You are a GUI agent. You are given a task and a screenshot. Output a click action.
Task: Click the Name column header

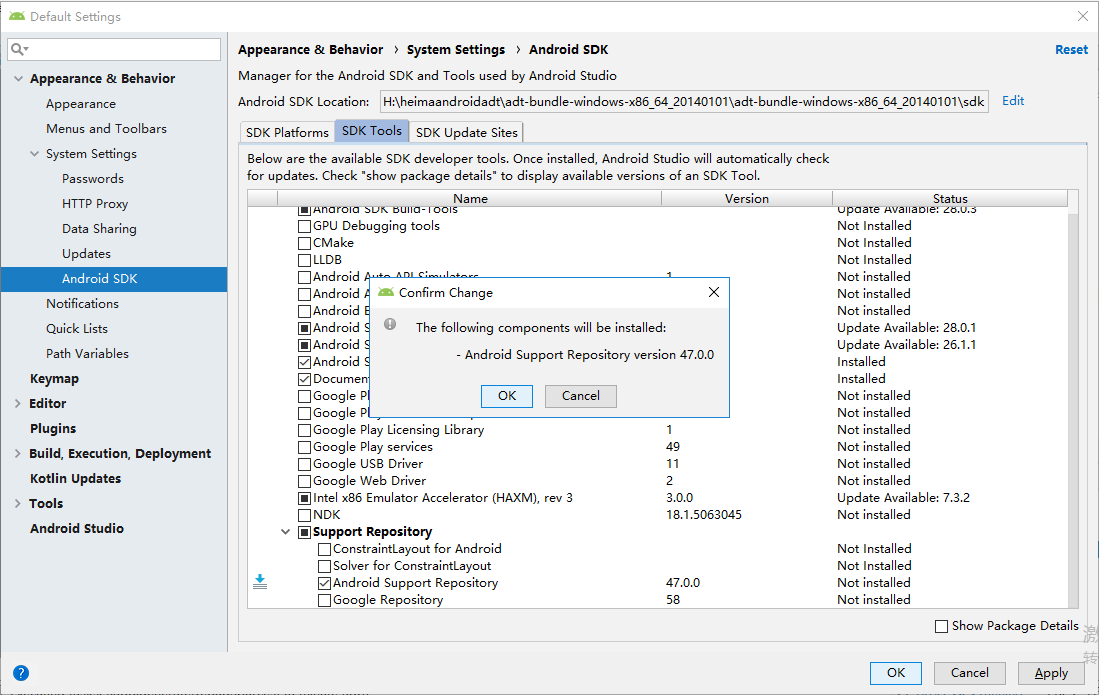(470, 199)
